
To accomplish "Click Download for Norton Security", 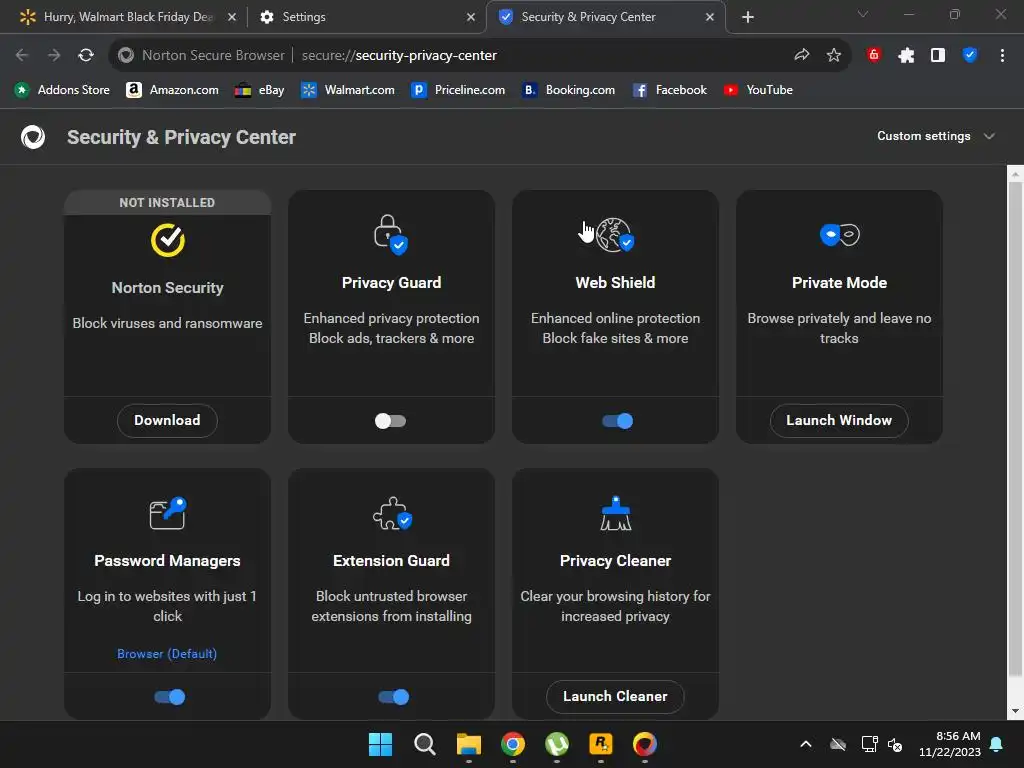I will pyautogui.click(x=167, y=421).
